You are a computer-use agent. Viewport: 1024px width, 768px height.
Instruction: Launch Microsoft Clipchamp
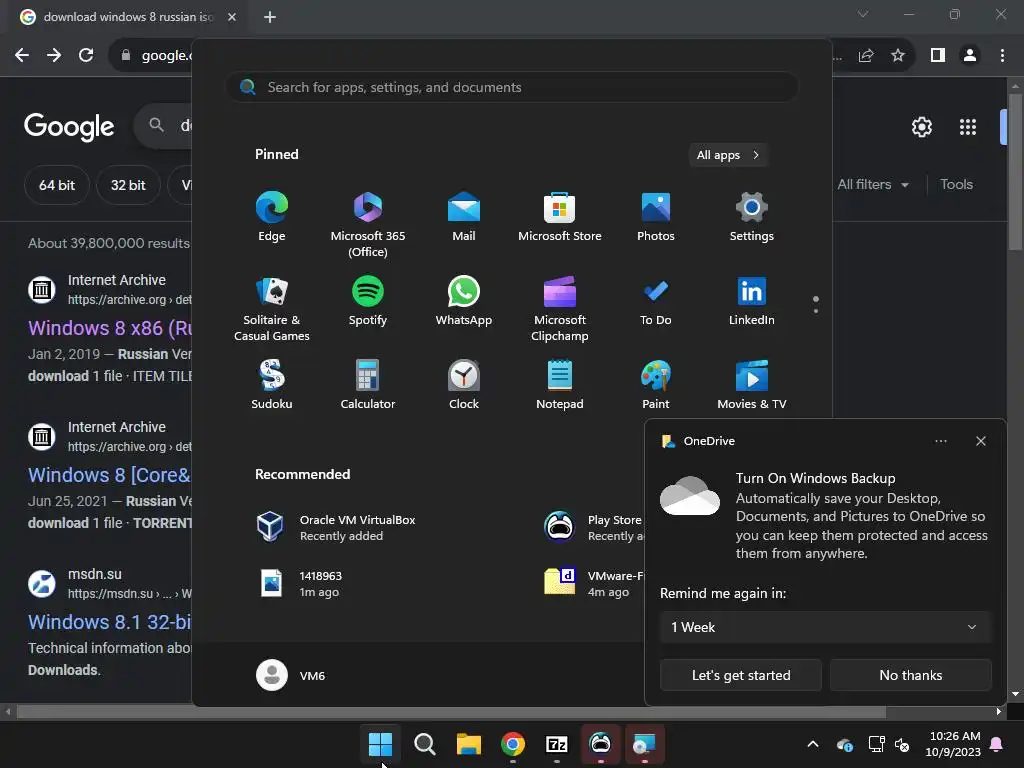(560, 309)
